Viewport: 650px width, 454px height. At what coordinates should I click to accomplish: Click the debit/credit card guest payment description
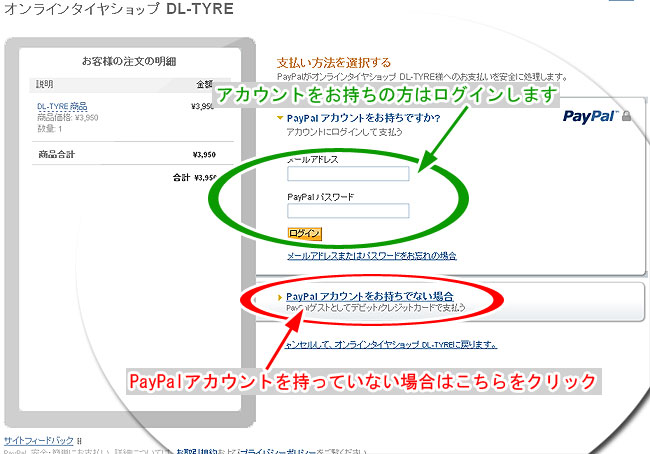pyautogui.click(x=376, y=308)
